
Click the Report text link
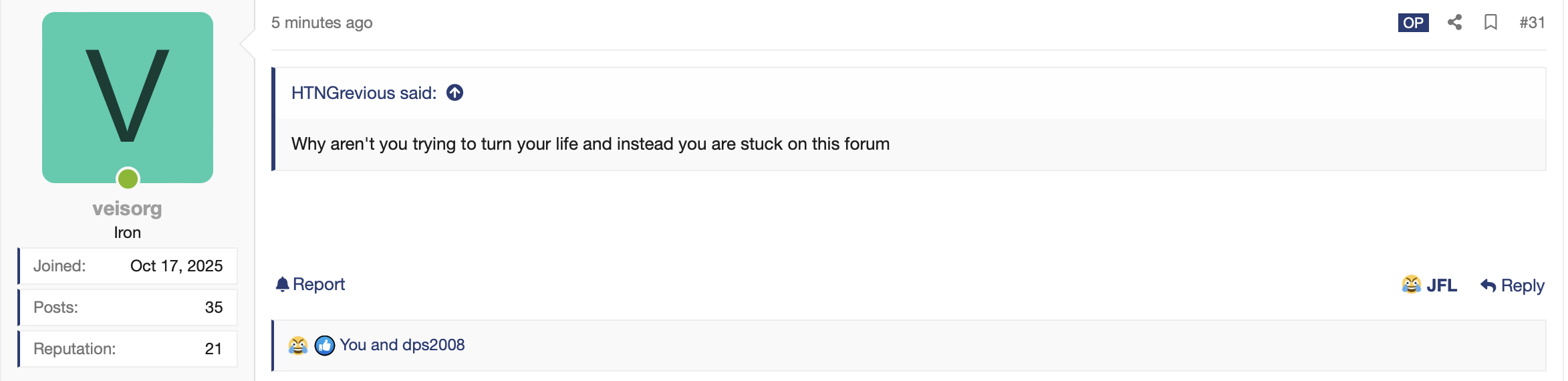pos(319,285)
